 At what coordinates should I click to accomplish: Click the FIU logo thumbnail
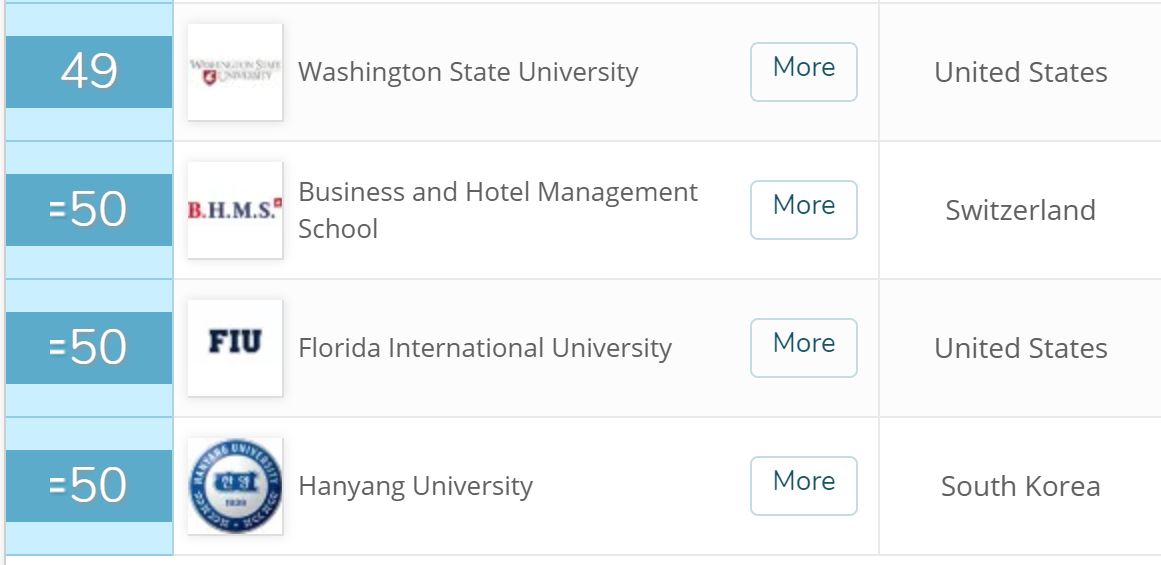coord(235,348)
